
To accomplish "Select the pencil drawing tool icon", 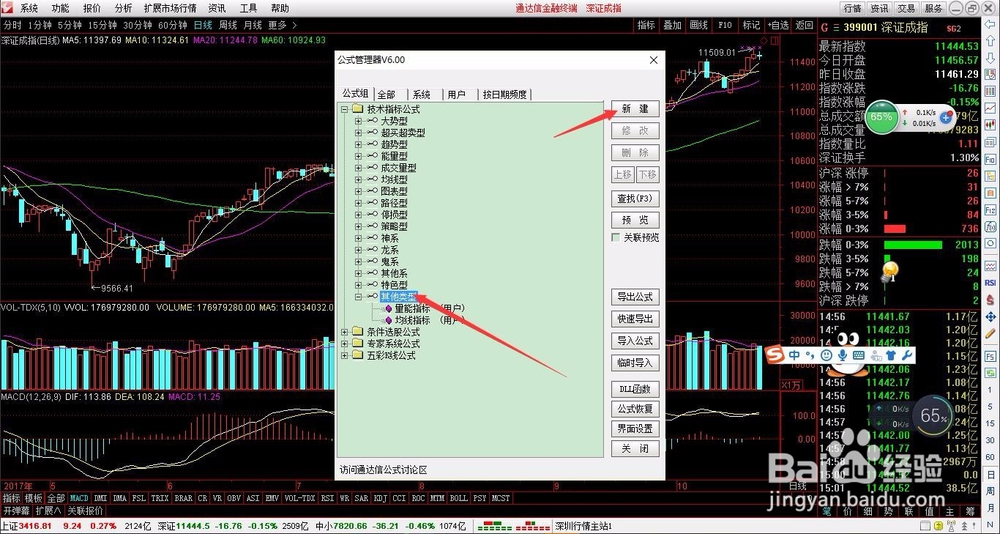I will click(990, 332).
